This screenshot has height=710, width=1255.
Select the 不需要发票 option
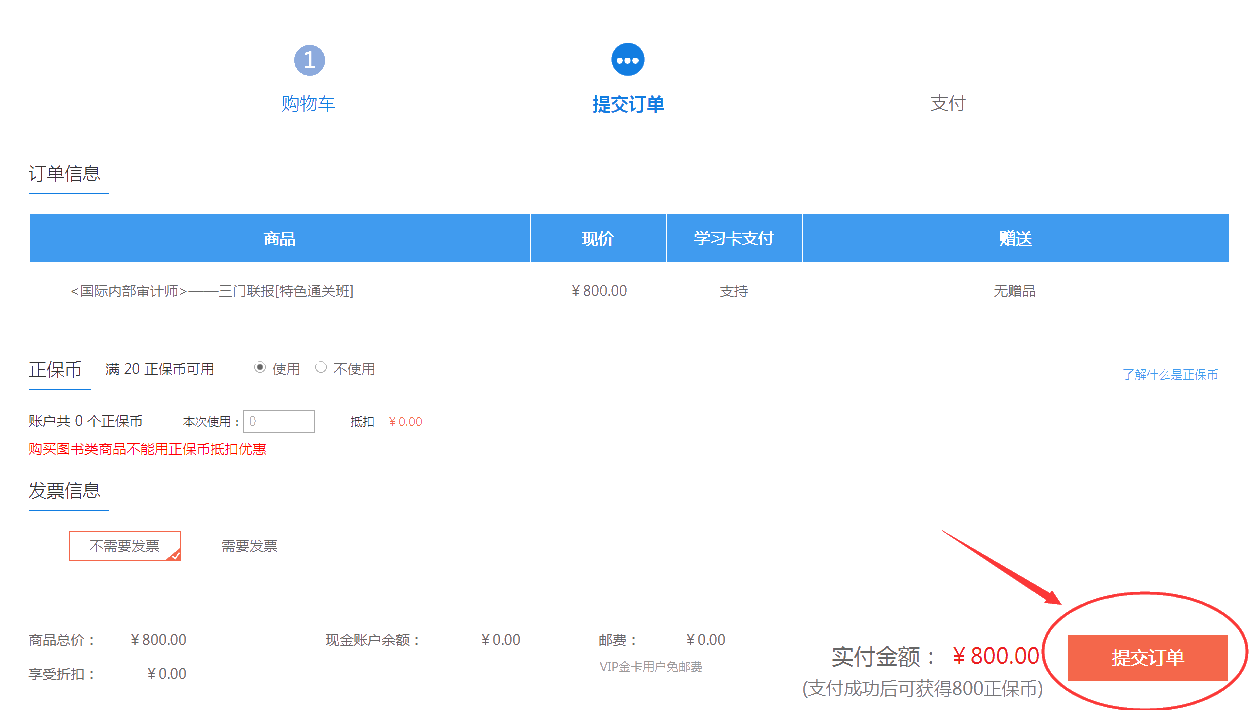tap(125, 546)
